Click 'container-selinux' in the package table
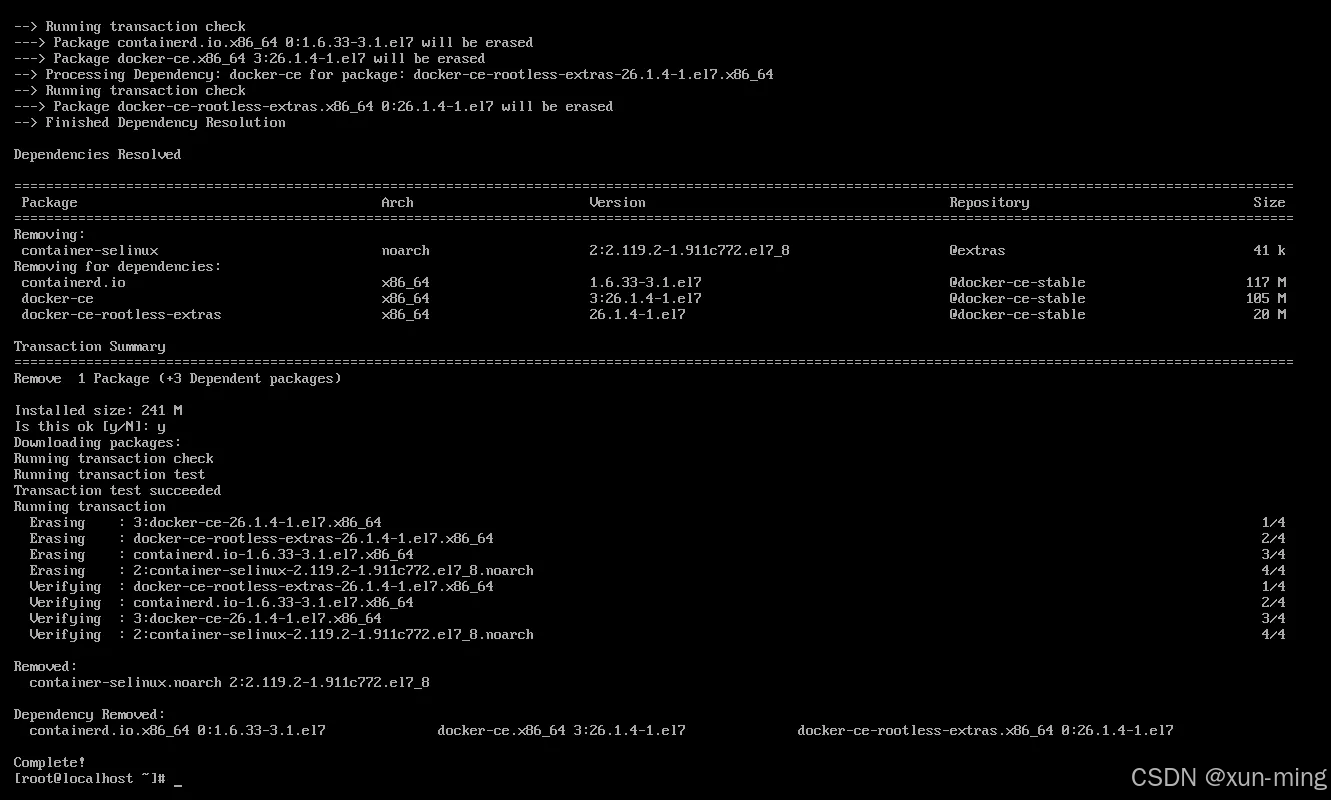Viewport: 1331px width, 800px height. (x=89, y=250)
